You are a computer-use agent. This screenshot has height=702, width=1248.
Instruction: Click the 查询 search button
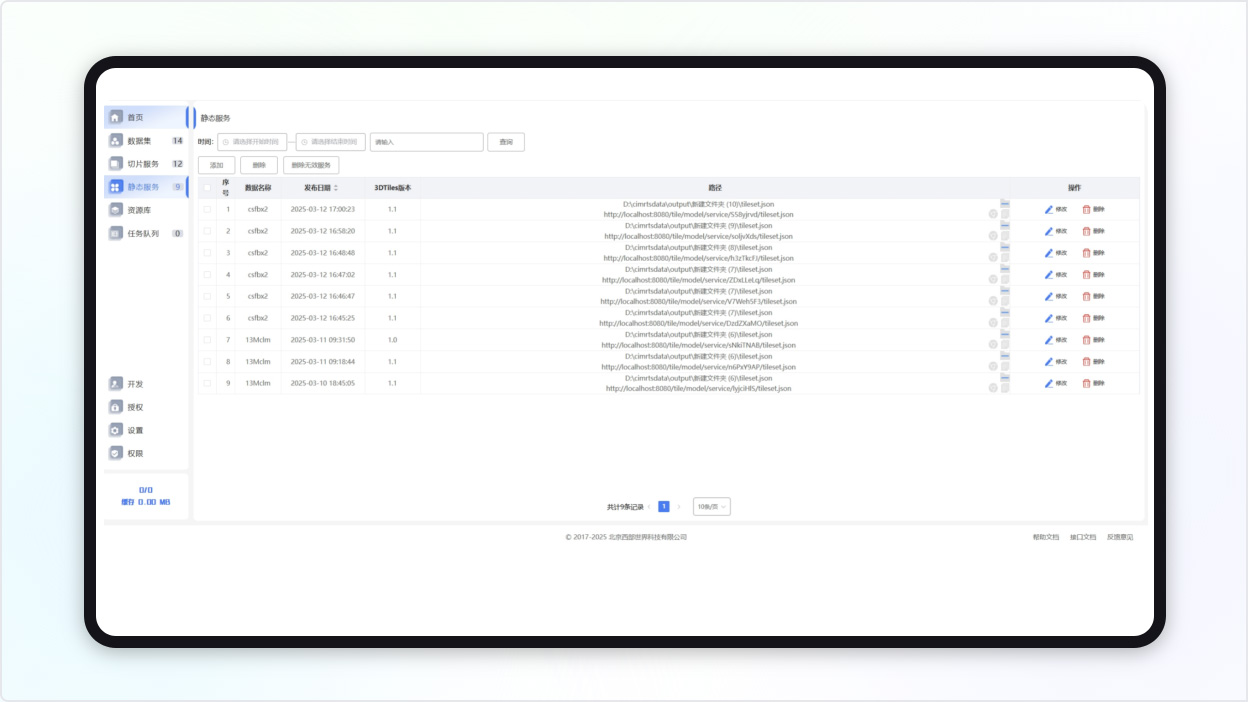coord(506,142)
